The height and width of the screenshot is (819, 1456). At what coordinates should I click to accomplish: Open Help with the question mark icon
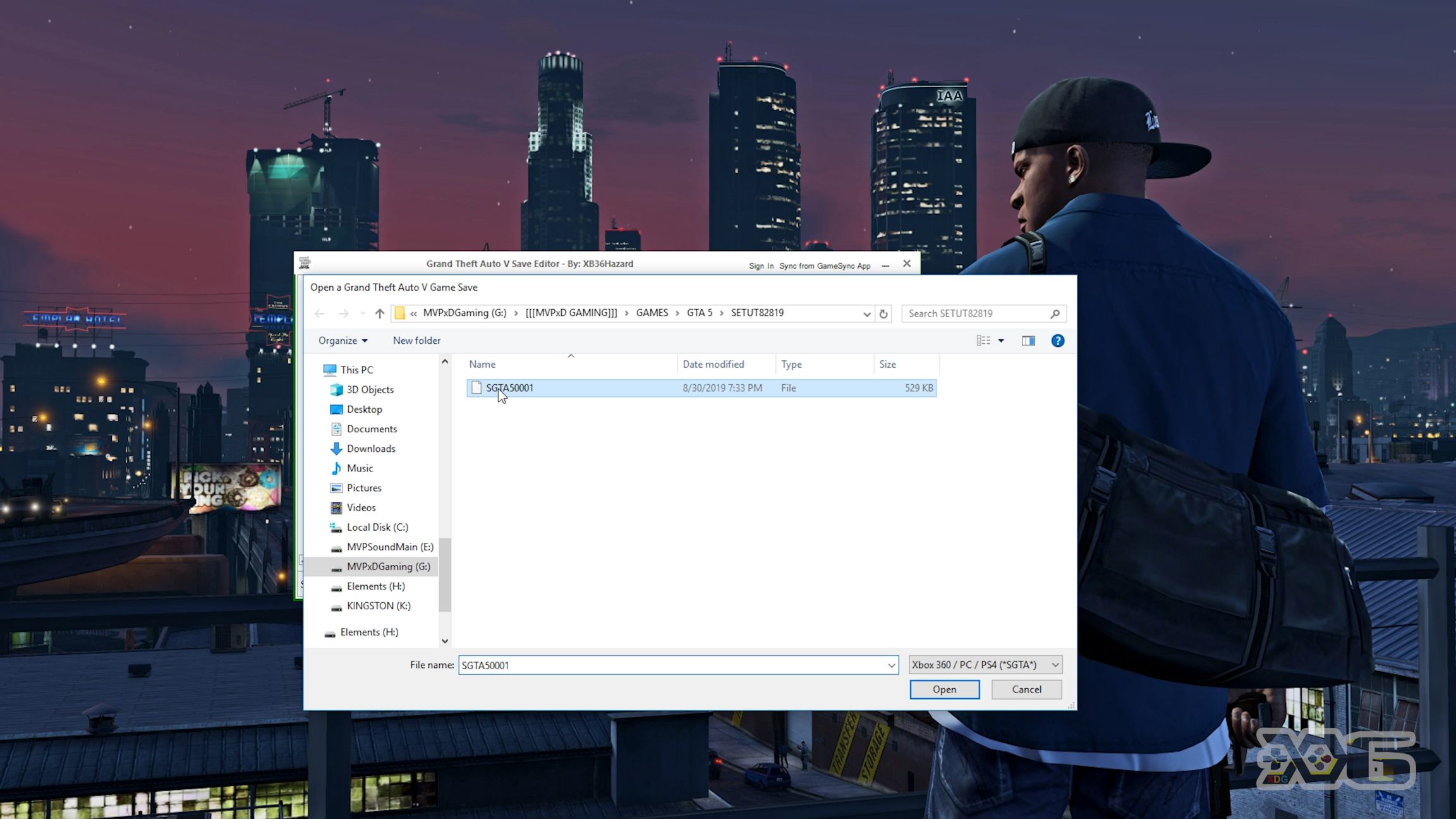1057,341
